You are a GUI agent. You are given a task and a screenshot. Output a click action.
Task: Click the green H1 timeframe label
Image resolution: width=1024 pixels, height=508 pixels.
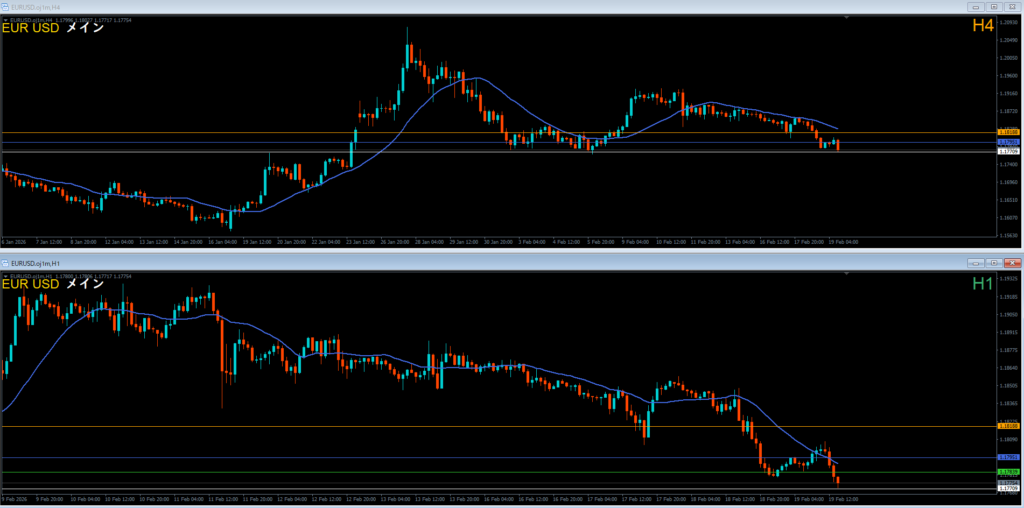pos(983,283)
